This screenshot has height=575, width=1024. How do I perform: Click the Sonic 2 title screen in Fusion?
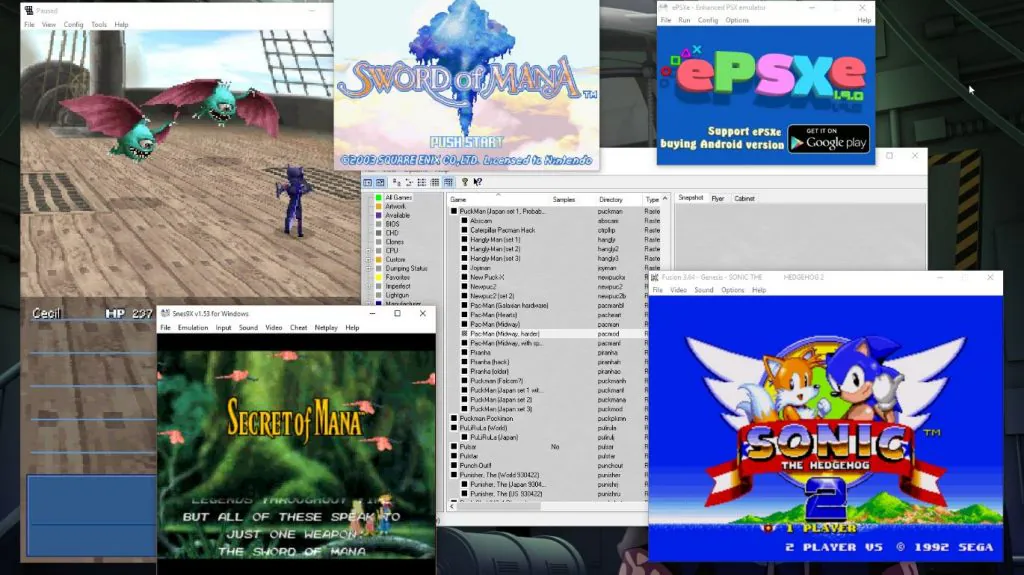(x=825, y=429)
